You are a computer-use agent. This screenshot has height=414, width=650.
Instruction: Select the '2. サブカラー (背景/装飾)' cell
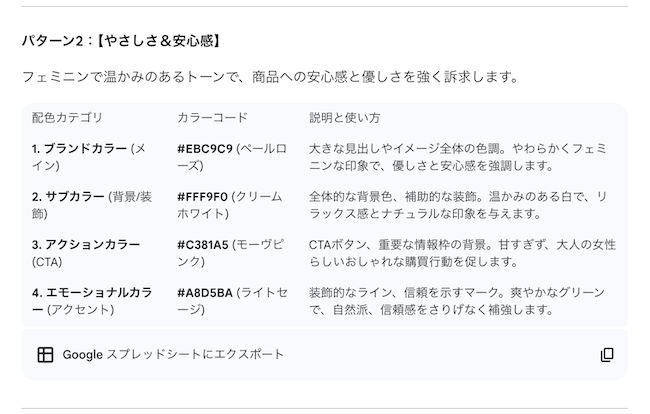pyautogui.click(x=90, y=205)
